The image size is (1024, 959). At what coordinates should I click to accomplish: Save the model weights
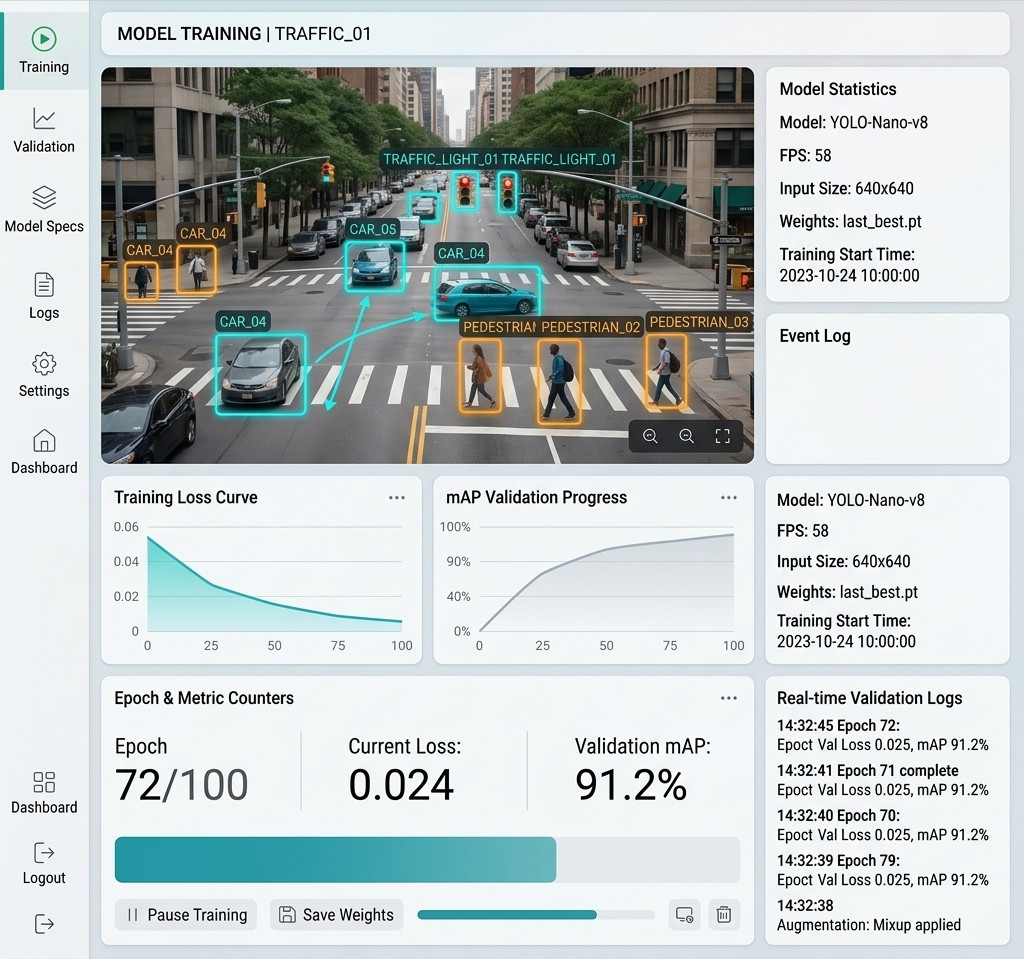pyautogui.click(x=336, y=915)
